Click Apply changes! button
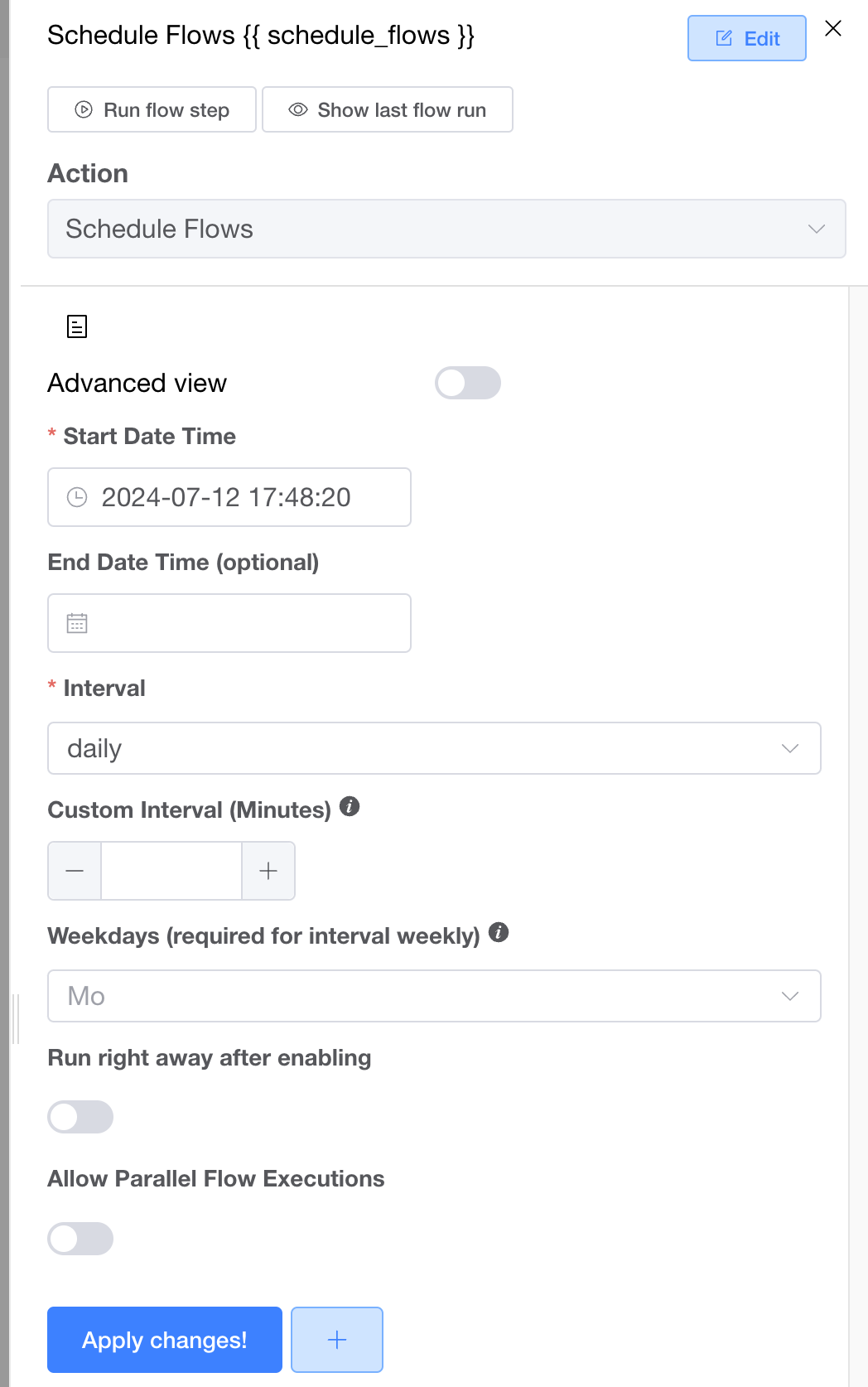This screenshot has height=1387, width=868. (x=165, y=1340)
